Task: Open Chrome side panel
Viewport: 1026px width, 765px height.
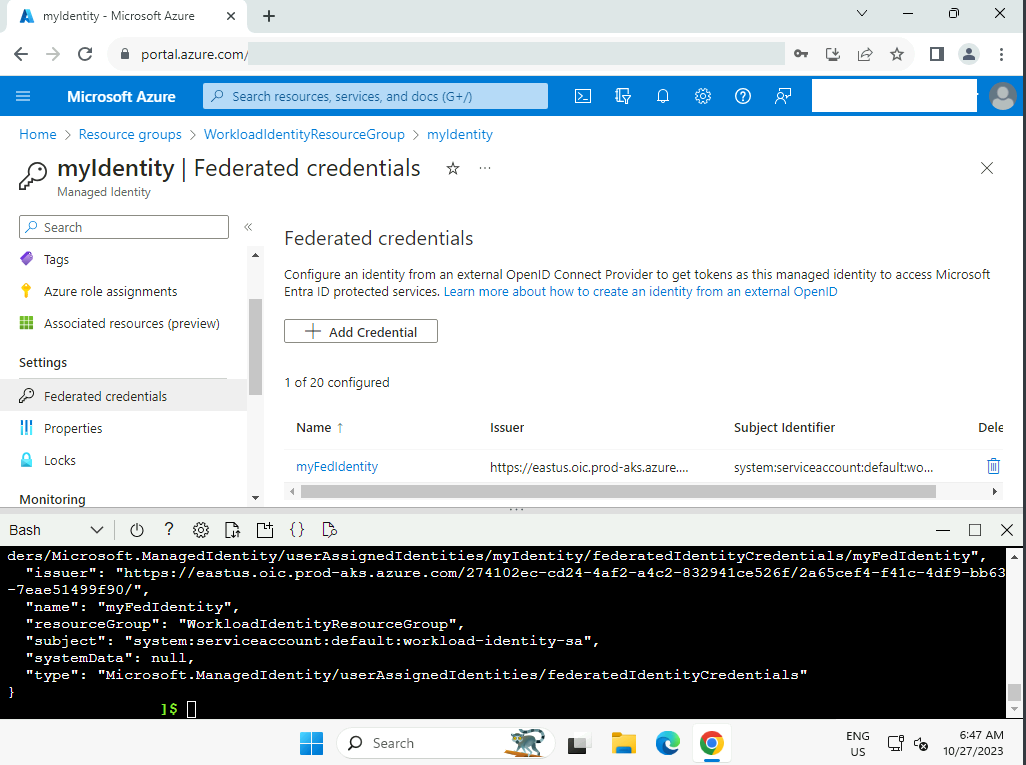Action: (x=937, y=54)
